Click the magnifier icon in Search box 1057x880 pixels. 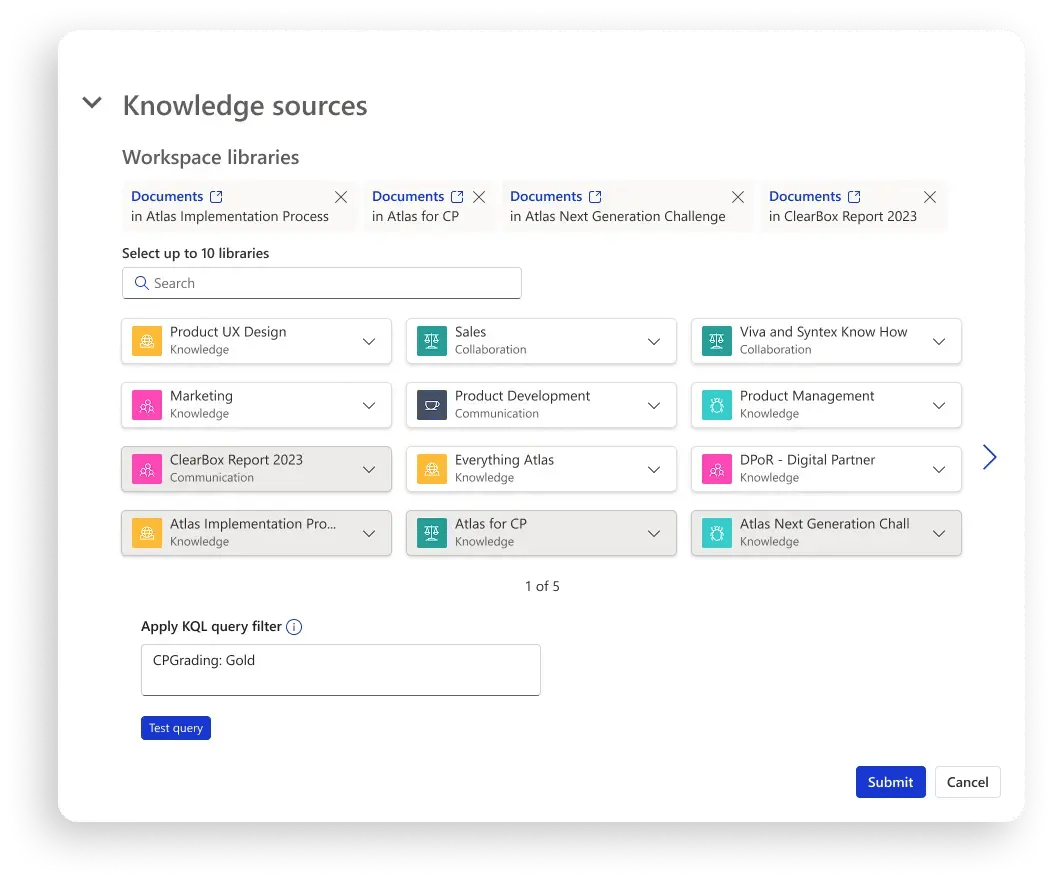(x=142, y=283)
